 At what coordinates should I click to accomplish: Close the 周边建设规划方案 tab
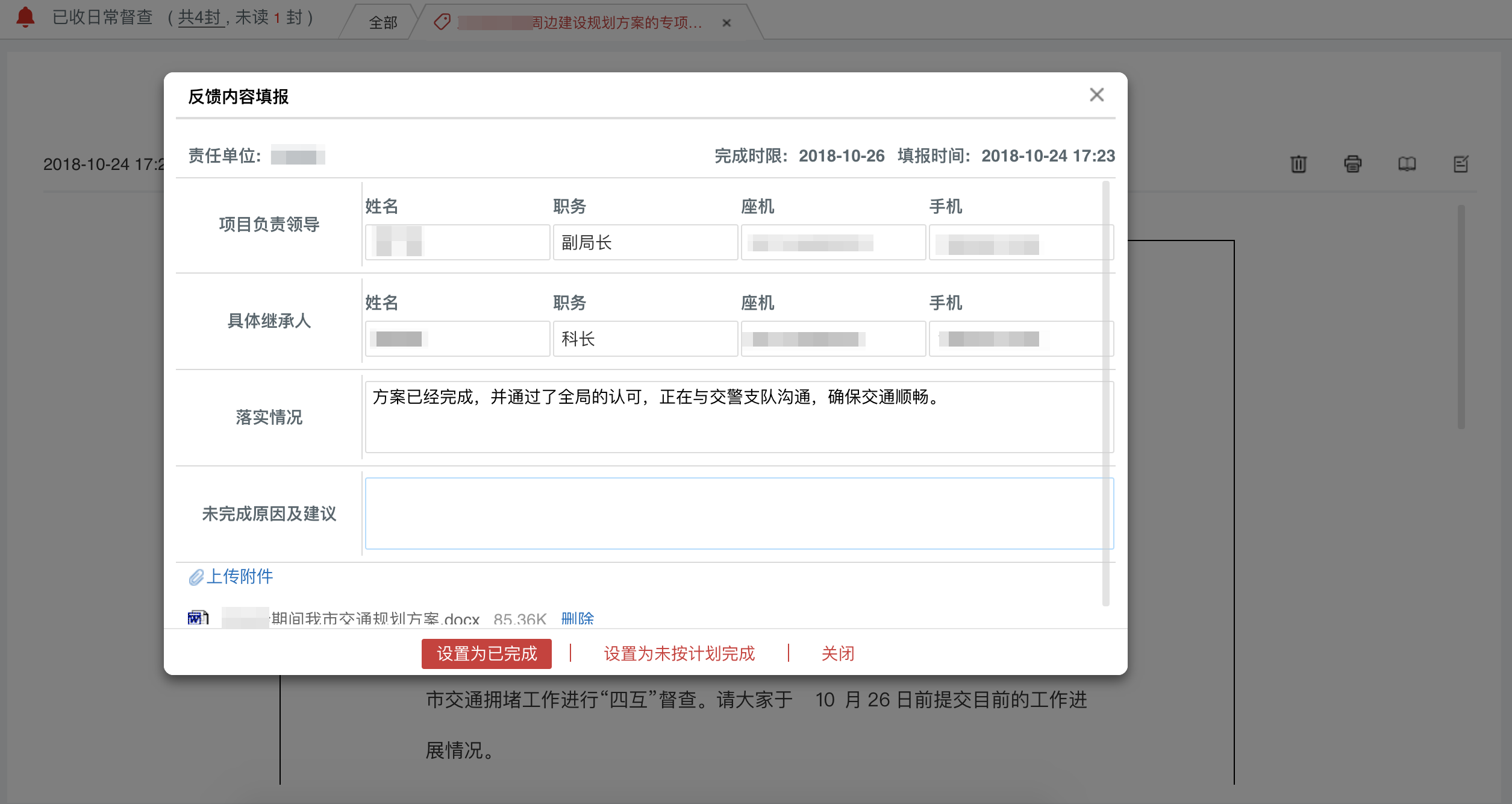[726, 23]
